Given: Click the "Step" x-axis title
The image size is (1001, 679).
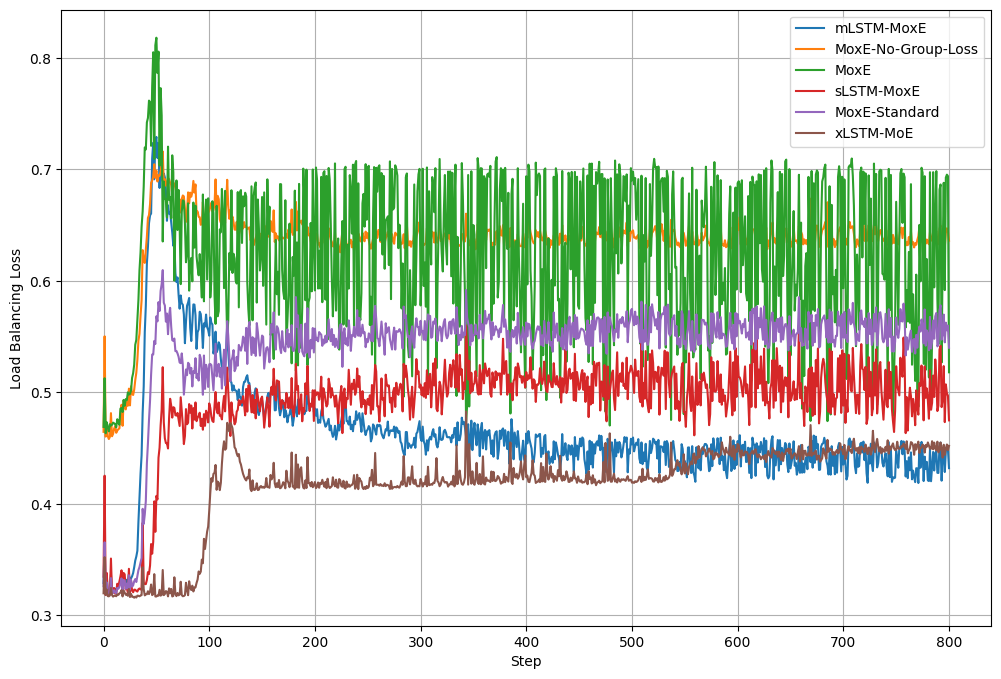Looking at the screenshot, I should (526, 662).
